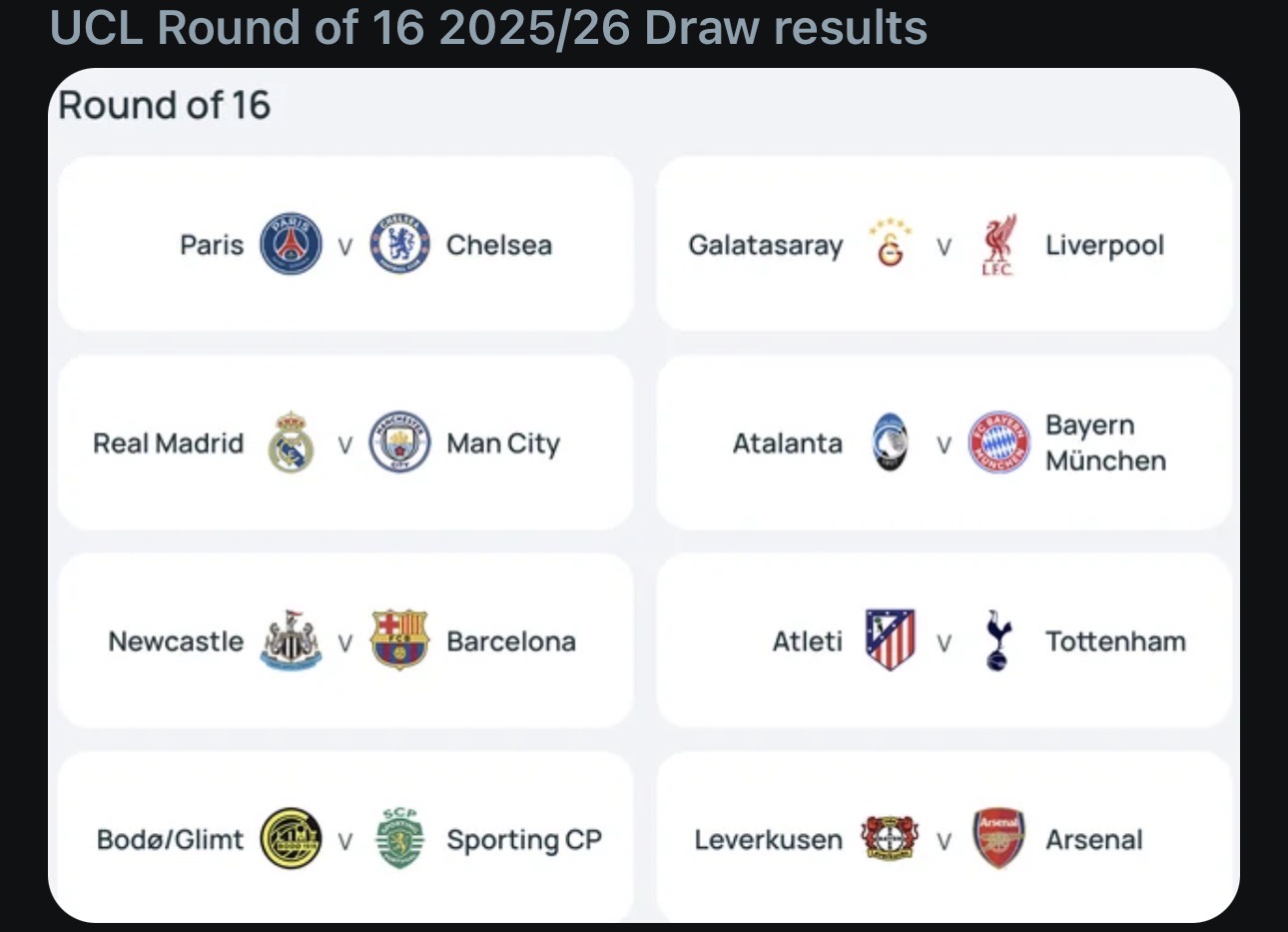The width and height of the screenshot is (1288, 932).
Task: Select the Arsenal cannon crest
Action: [998, 839]
